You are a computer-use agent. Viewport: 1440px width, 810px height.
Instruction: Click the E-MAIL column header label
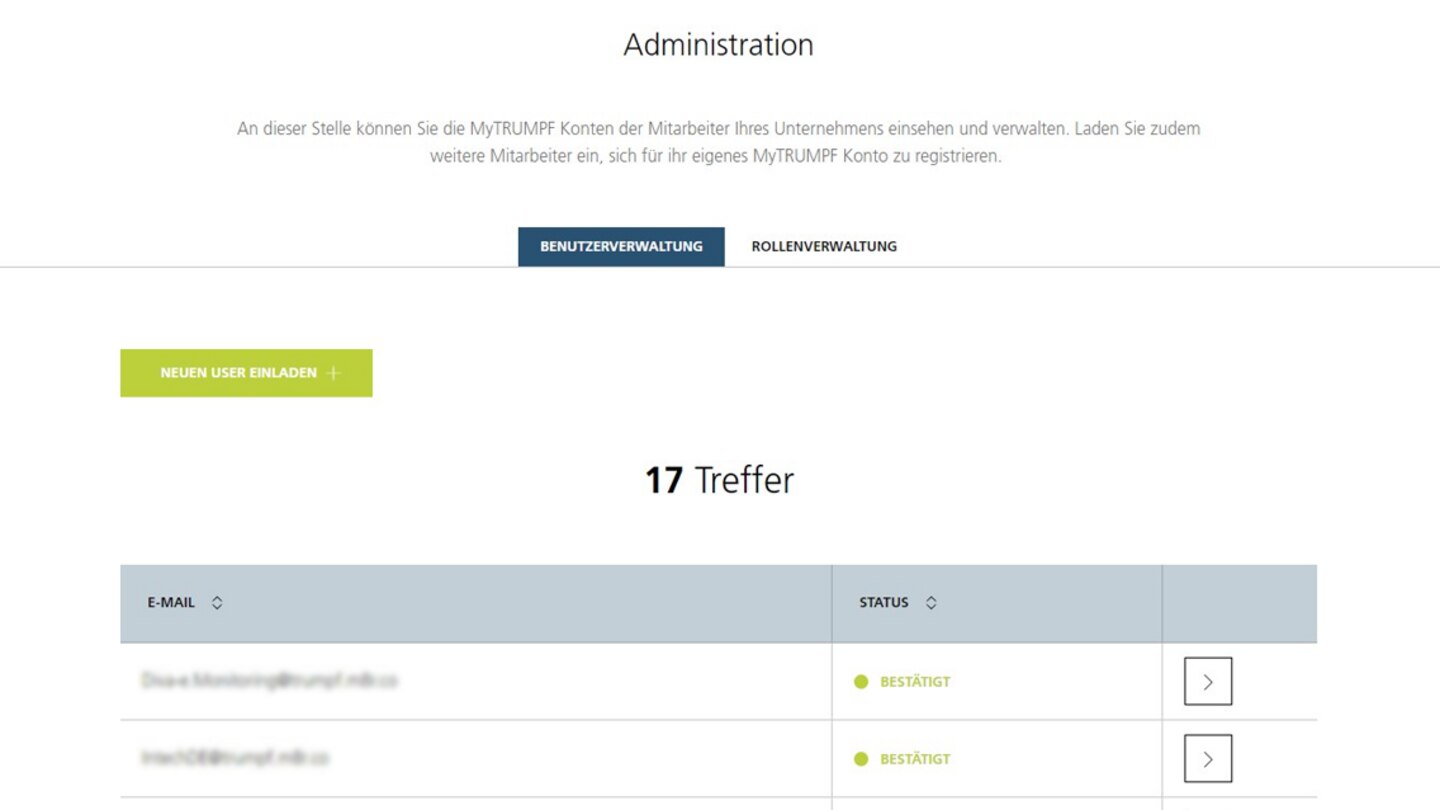[x=171, y=603]
